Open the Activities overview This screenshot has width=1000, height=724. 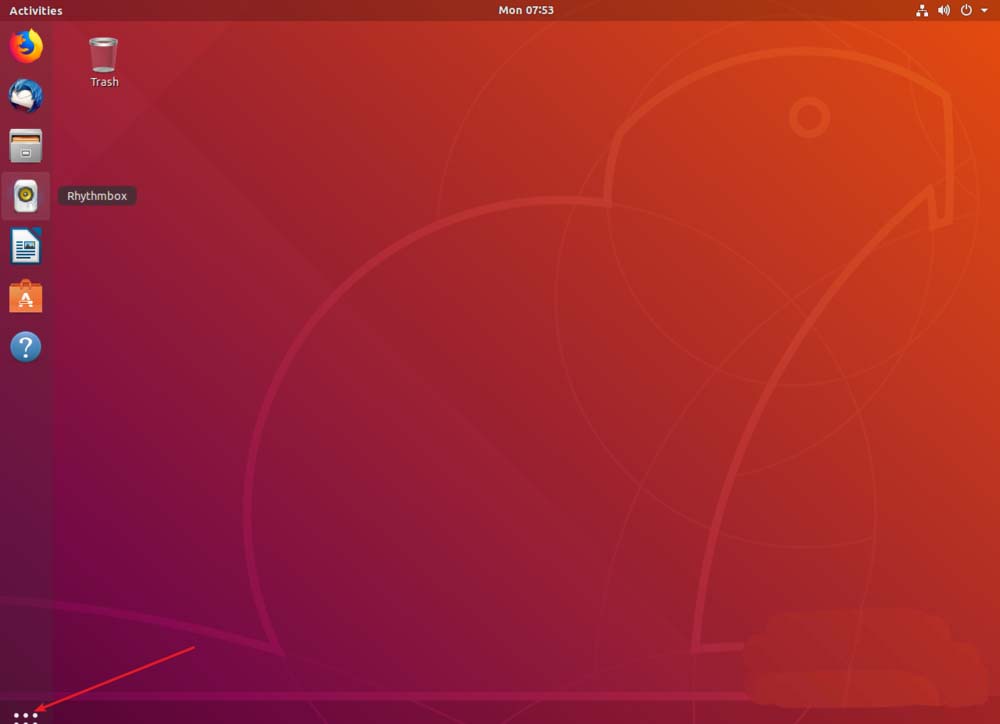[x=36, y=10]
